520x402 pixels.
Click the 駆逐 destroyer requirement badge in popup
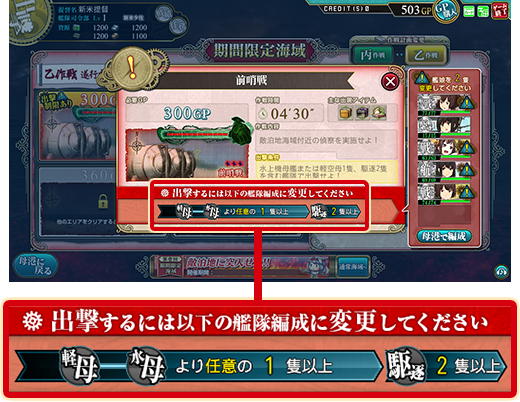[x=319, y=212]
